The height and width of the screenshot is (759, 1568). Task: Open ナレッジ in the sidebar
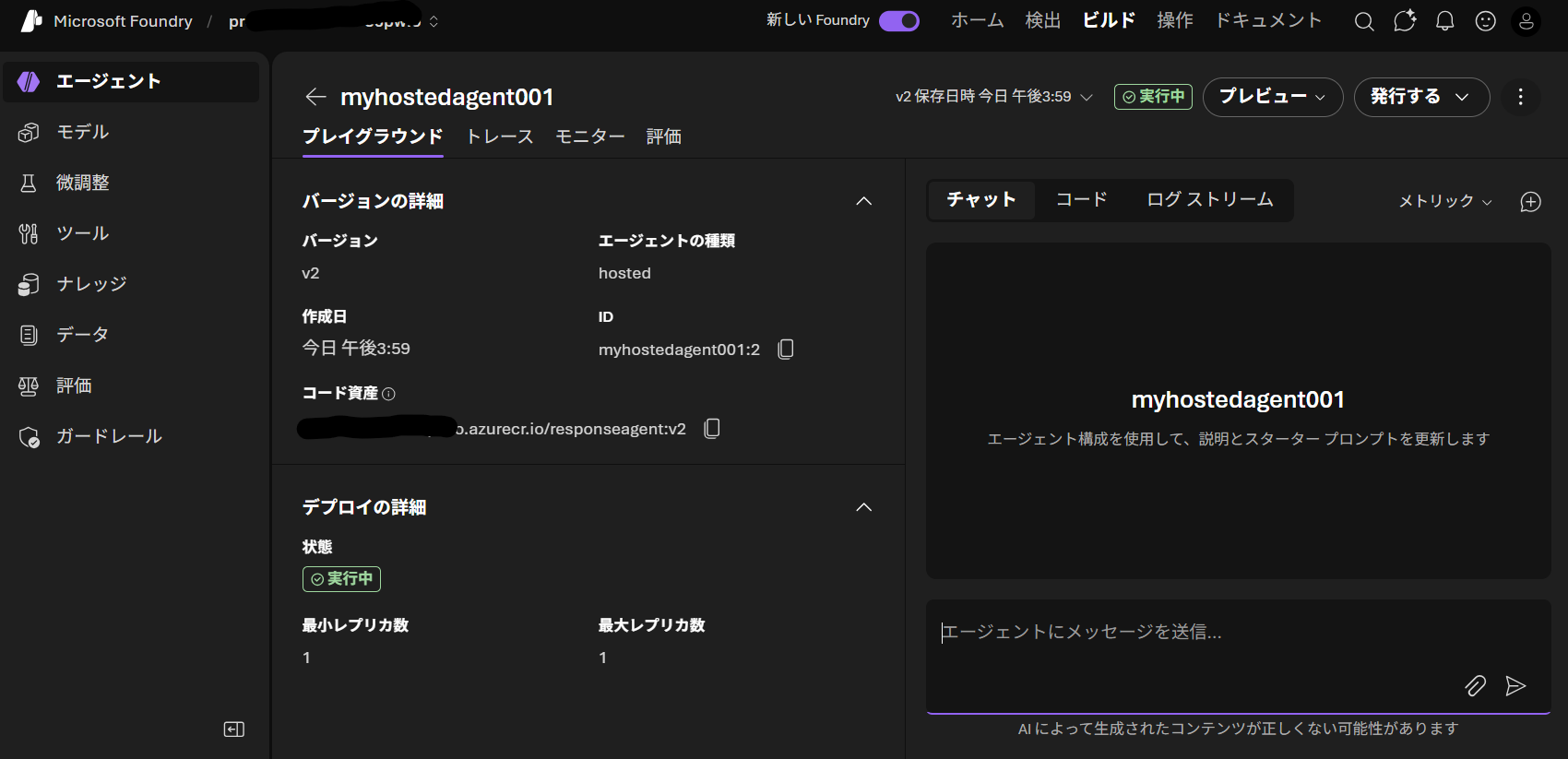(131, 284)
